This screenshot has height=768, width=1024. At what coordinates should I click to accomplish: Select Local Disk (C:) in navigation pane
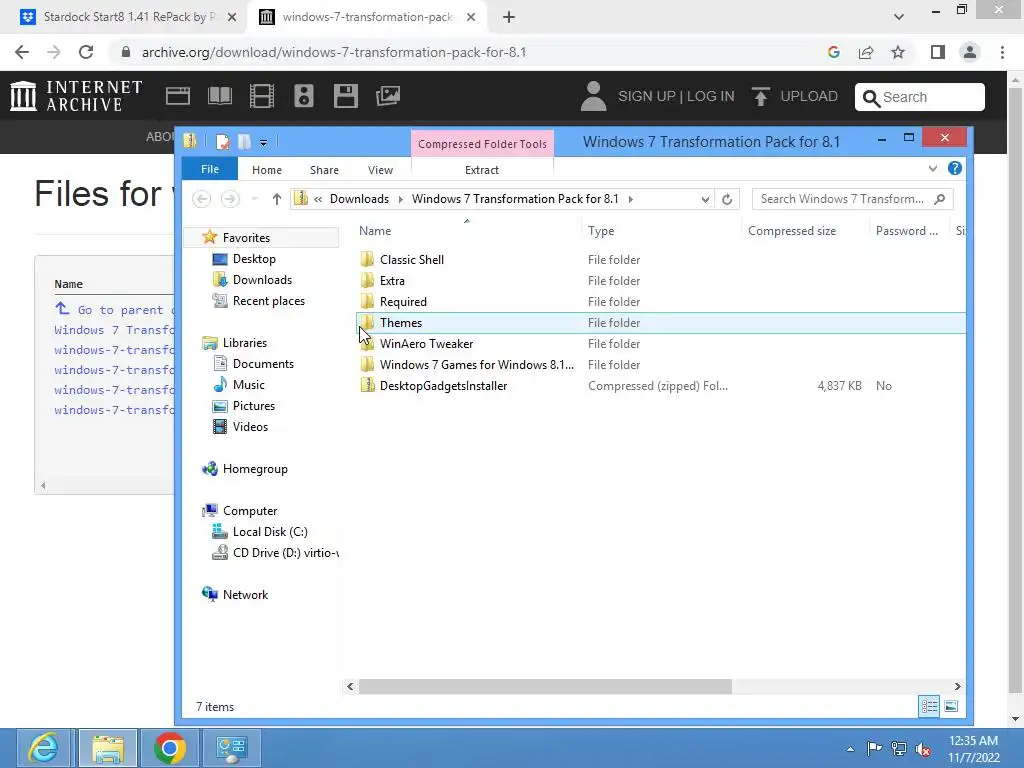(270, 532)
